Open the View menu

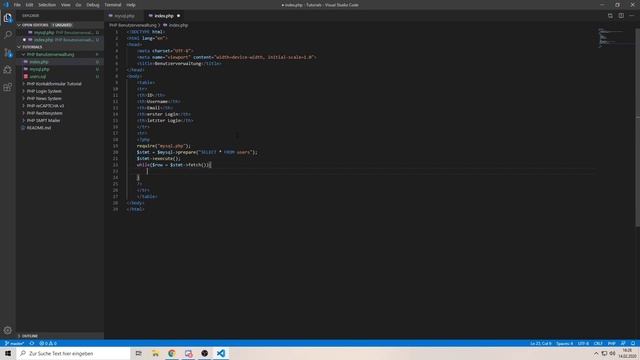[x=66, y=5]
